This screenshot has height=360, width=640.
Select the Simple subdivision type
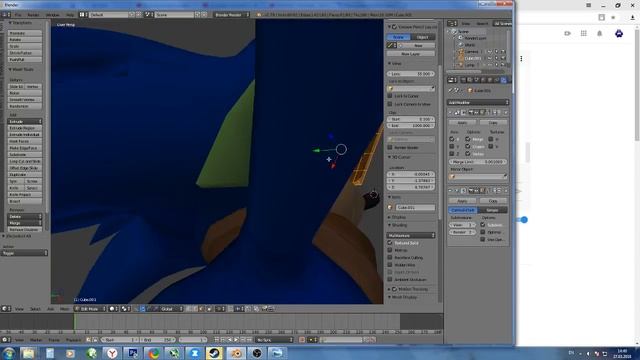(x=493, y=210)
